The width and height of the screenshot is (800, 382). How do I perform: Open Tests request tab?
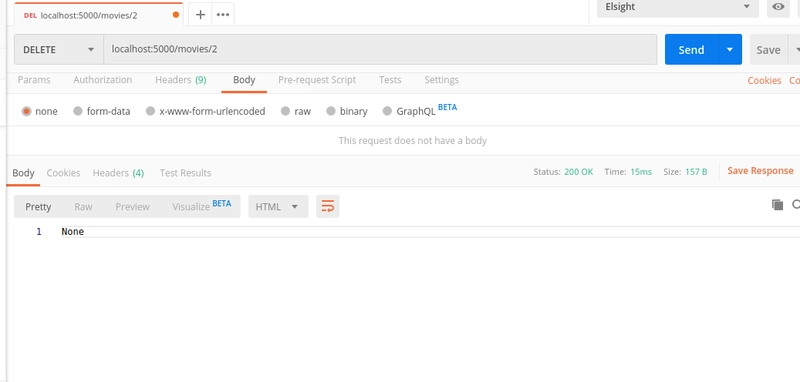point(390,80)
